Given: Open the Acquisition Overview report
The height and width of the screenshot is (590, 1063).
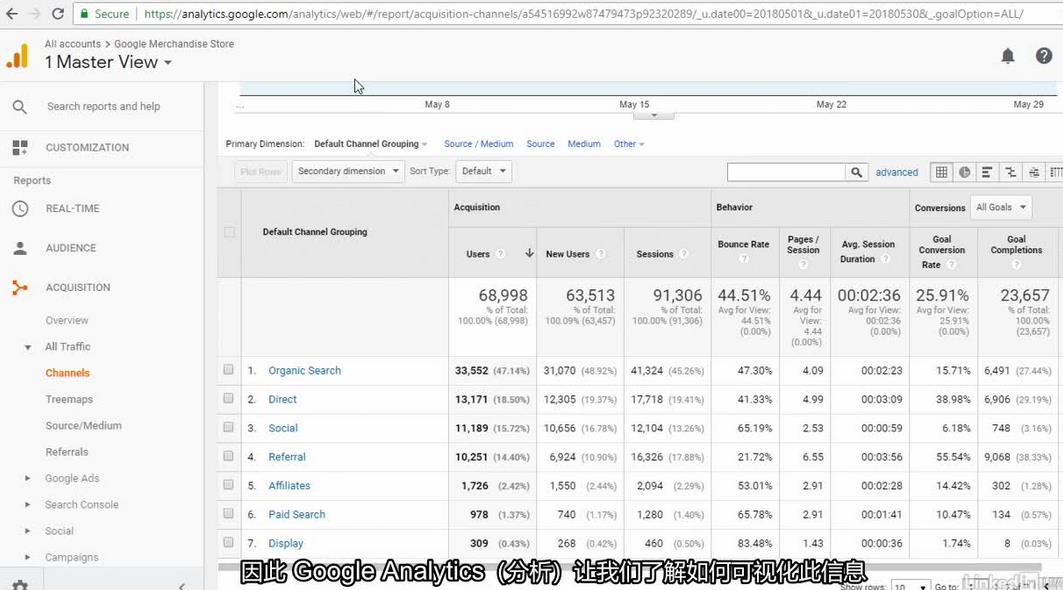Looking at the screenshot, I should pos(66,320).
